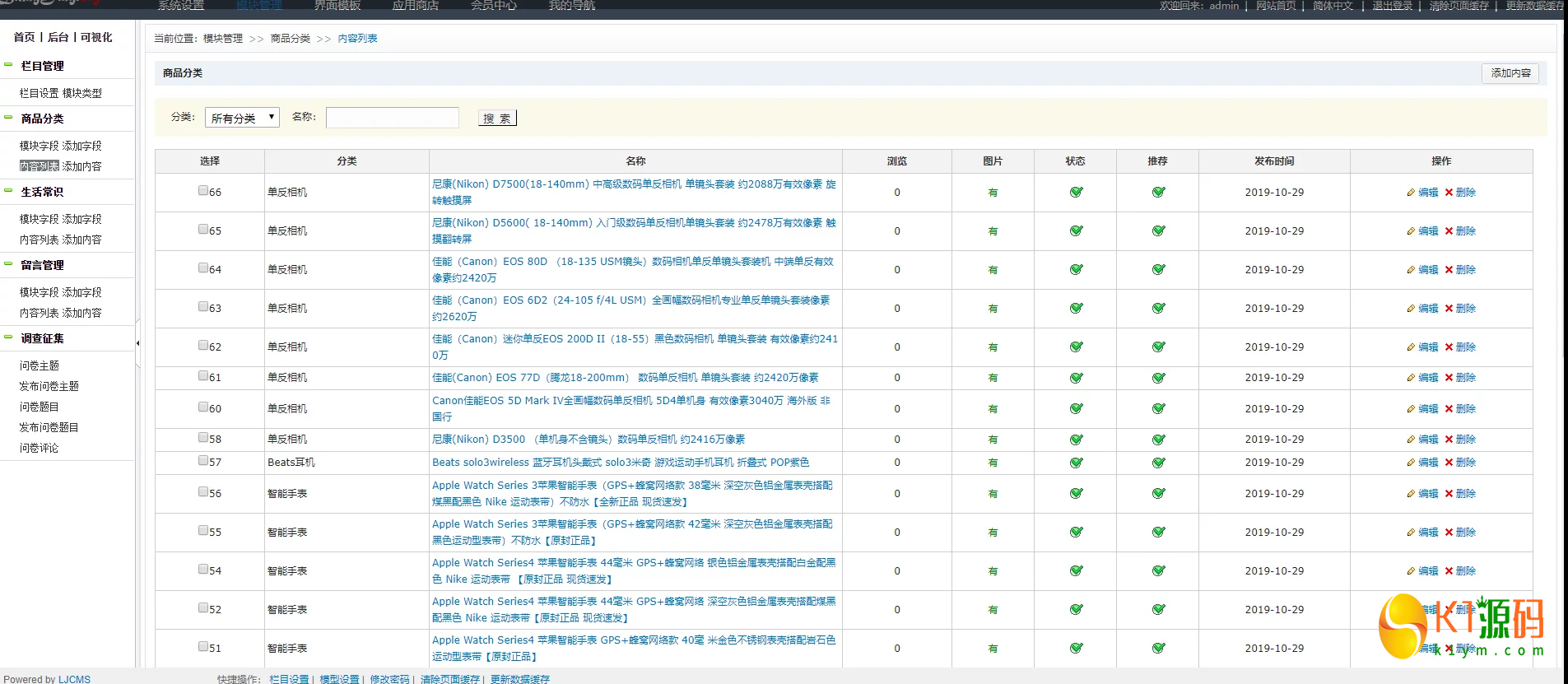The height and width of the screenshot is (684, 1568).
Task: Click the pencil edit icon for item 64
Action: click(x=1411, y=270)
